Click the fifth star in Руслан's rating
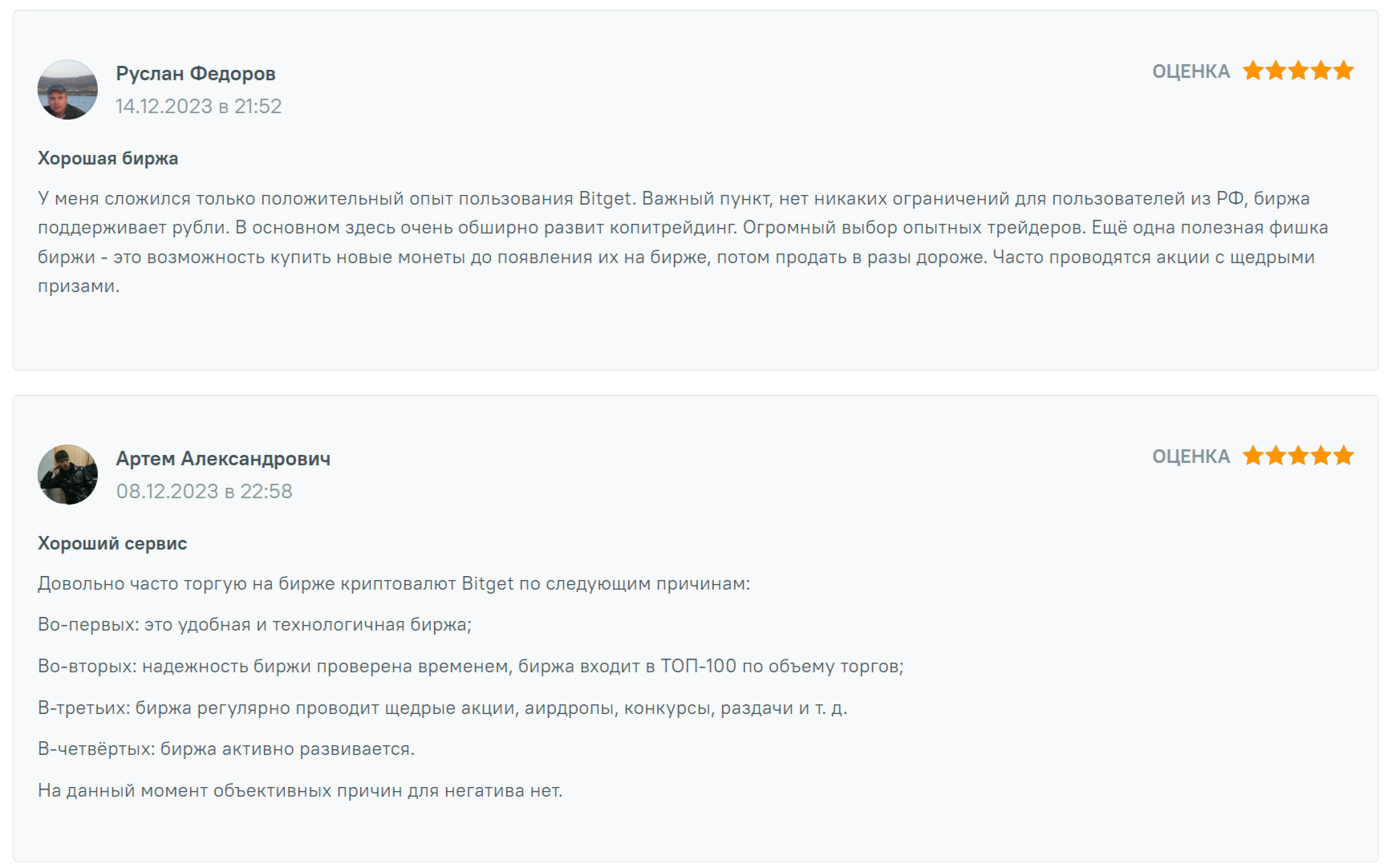Viewport: 1384px width, 868px height. (1344, 71)
